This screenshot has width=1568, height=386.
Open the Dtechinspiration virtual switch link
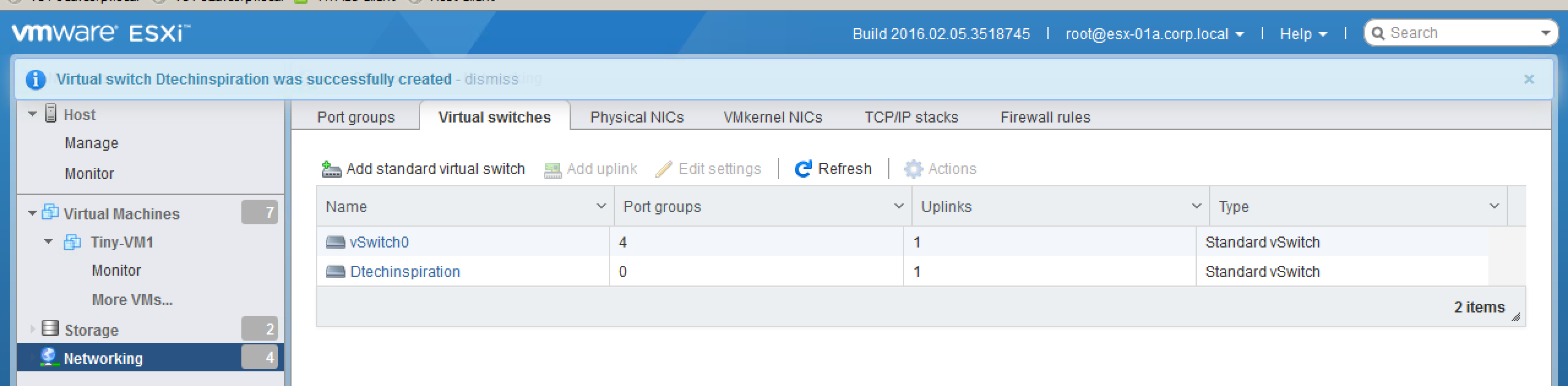405,271
